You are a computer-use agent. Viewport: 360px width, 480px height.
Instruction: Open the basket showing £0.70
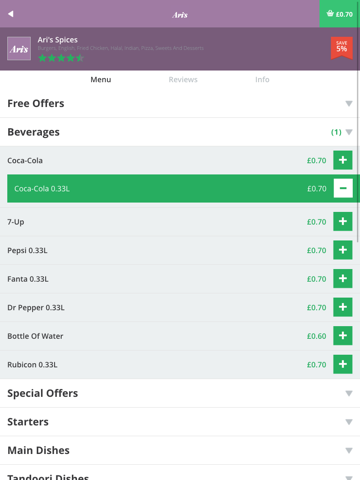pos(340,14)
